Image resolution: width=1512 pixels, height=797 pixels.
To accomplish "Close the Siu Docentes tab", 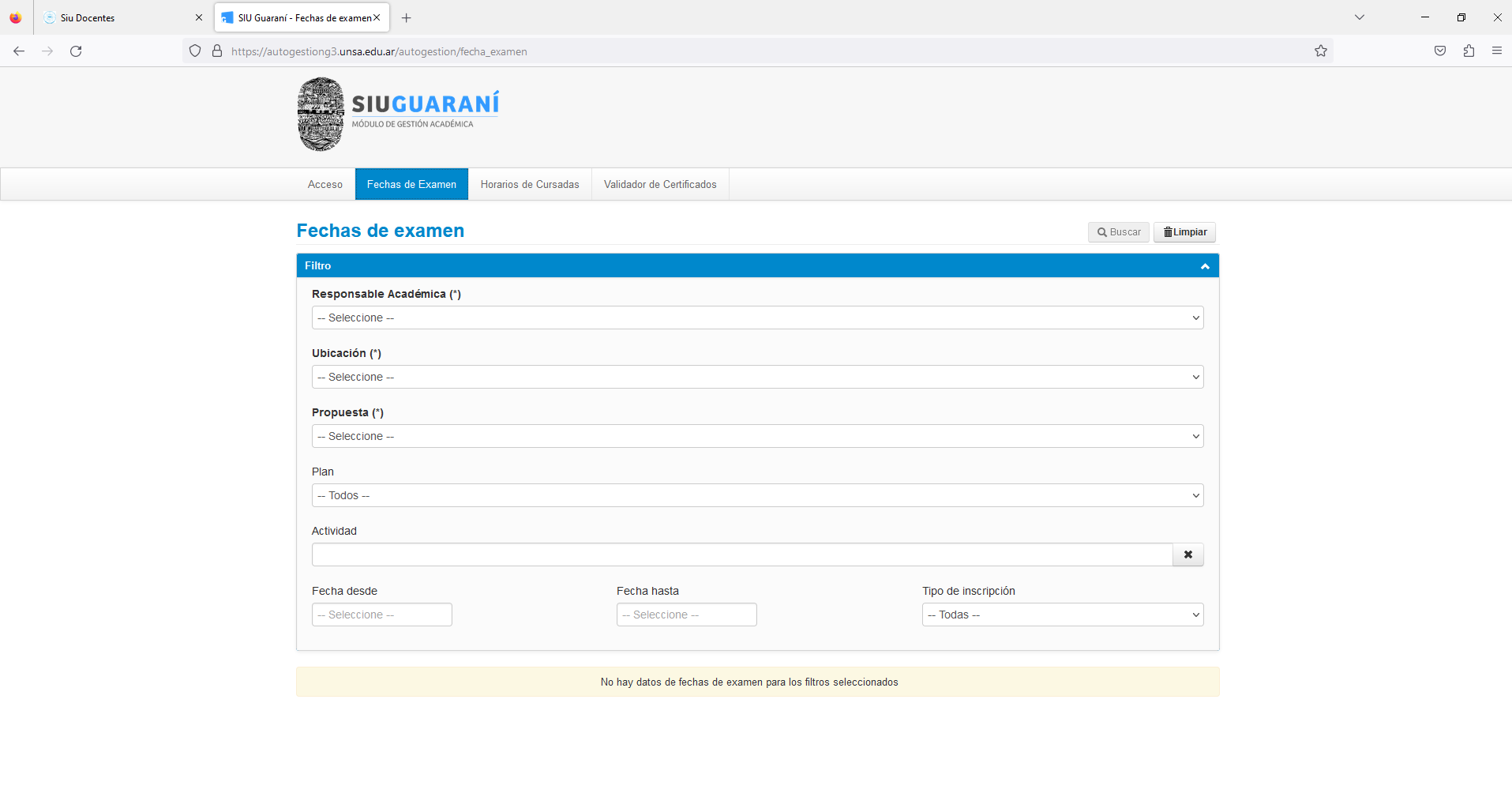I will pyautogui.click(x=199, y=17).
